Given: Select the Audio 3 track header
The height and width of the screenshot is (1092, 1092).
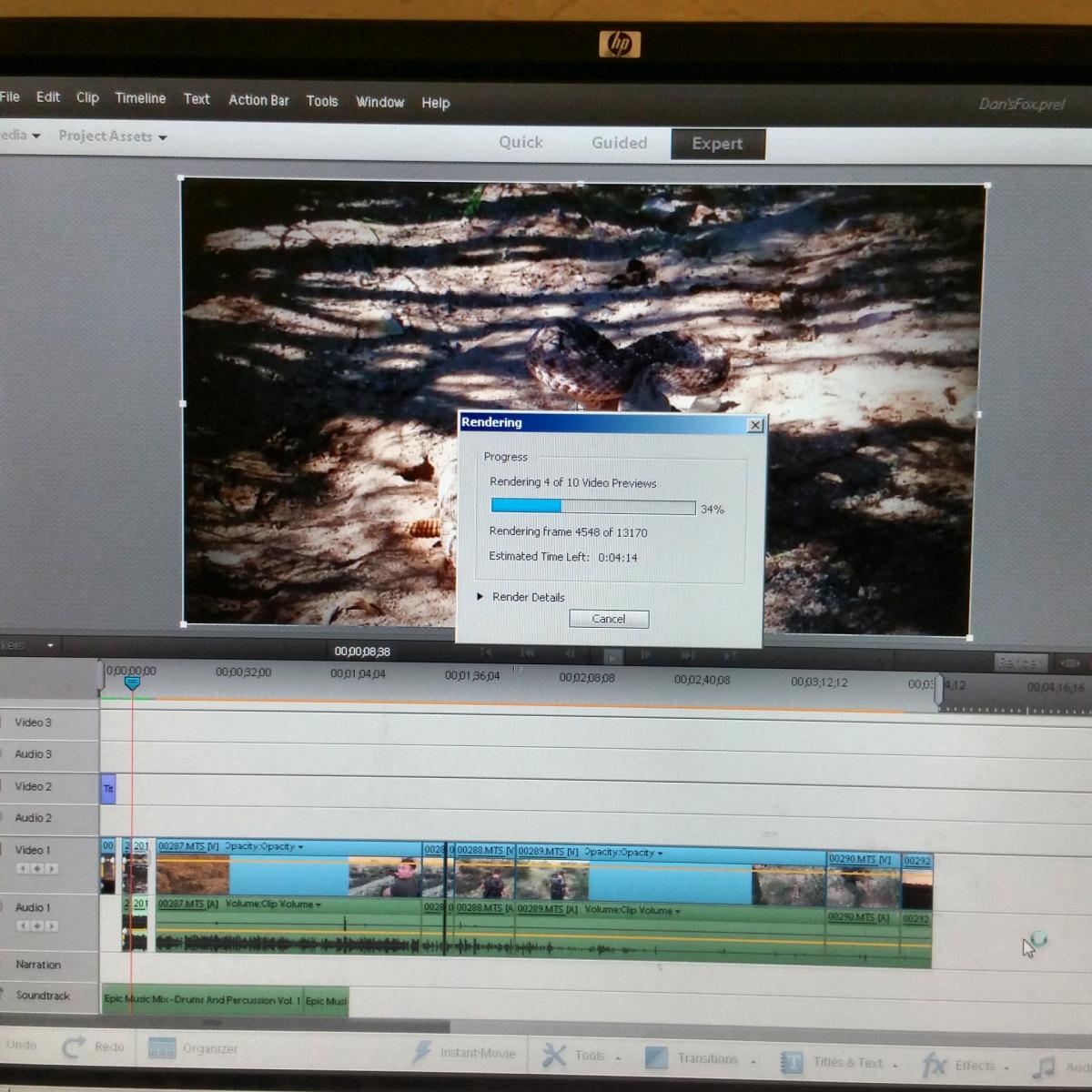Looking at the screenshot, I should pos(49,754).
